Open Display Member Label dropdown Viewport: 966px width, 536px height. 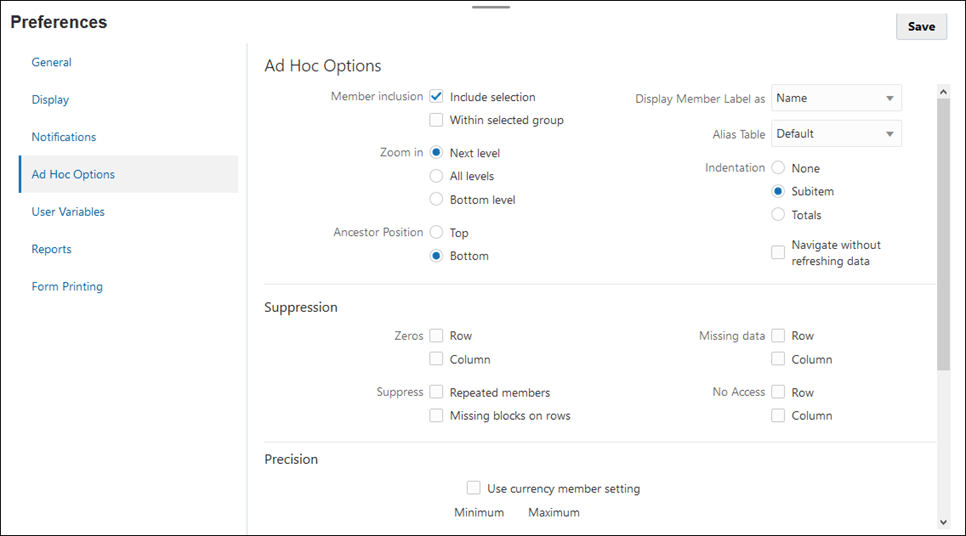tap(837, 98)
